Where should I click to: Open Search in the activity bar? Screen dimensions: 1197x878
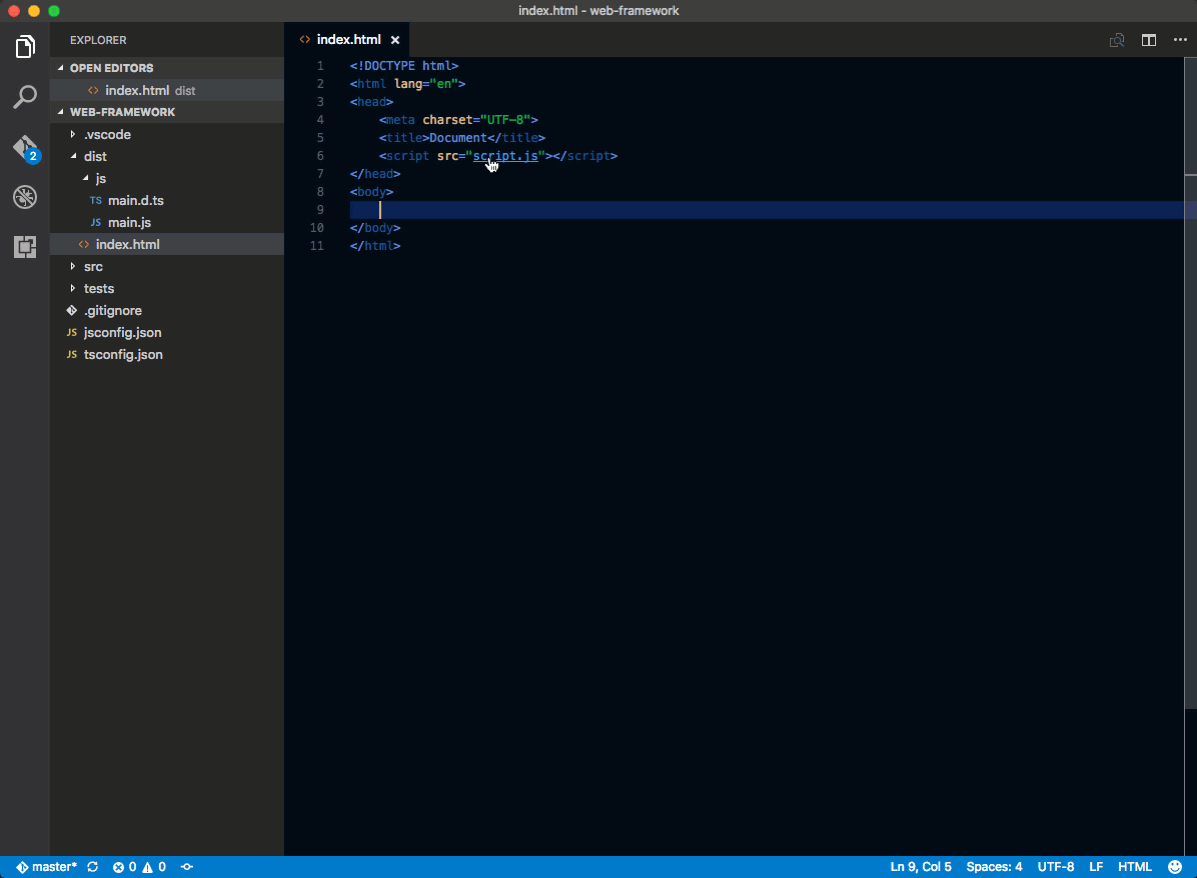[x=24, y=96]
